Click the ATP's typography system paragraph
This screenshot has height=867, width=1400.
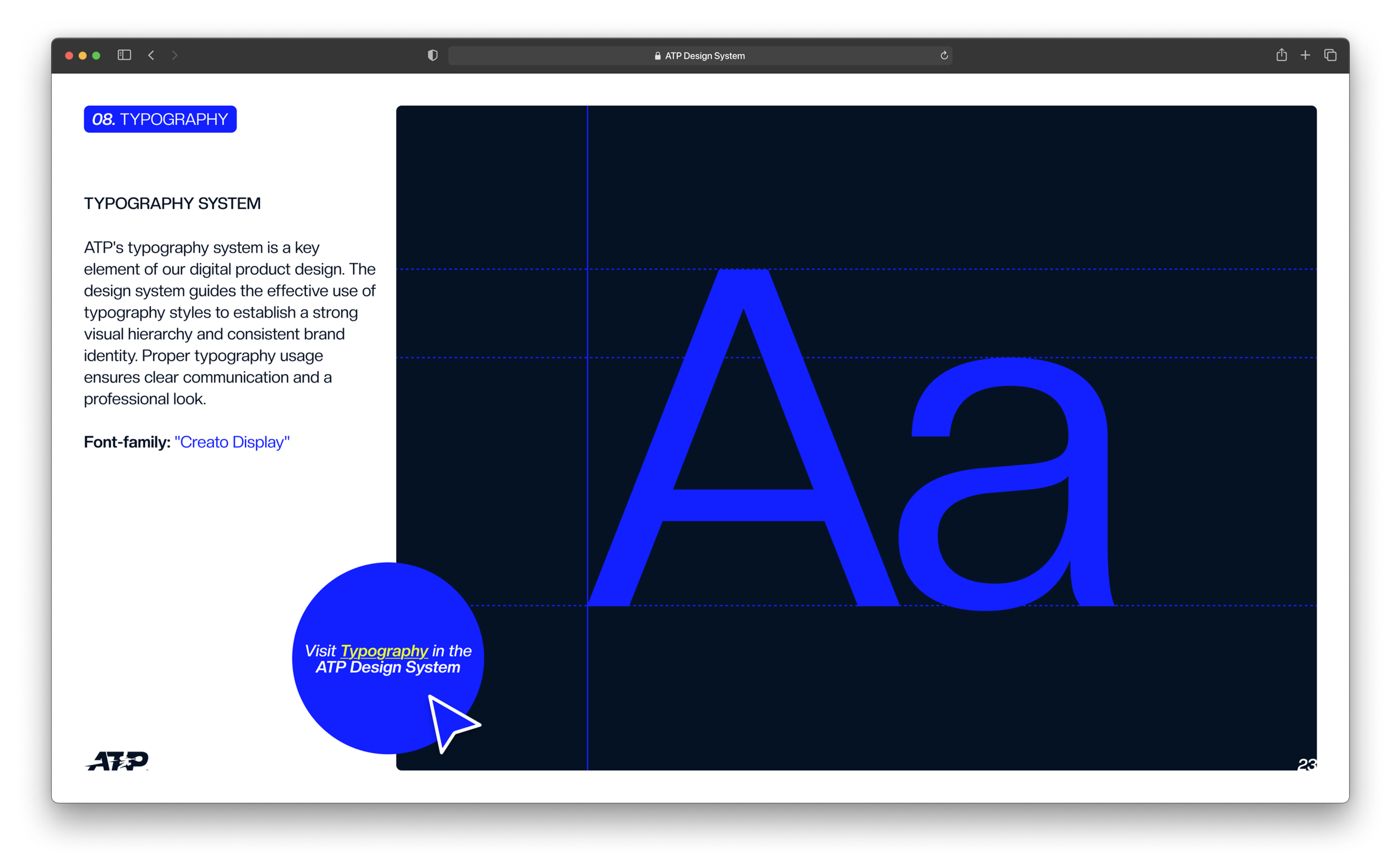[x=229, y=323]
